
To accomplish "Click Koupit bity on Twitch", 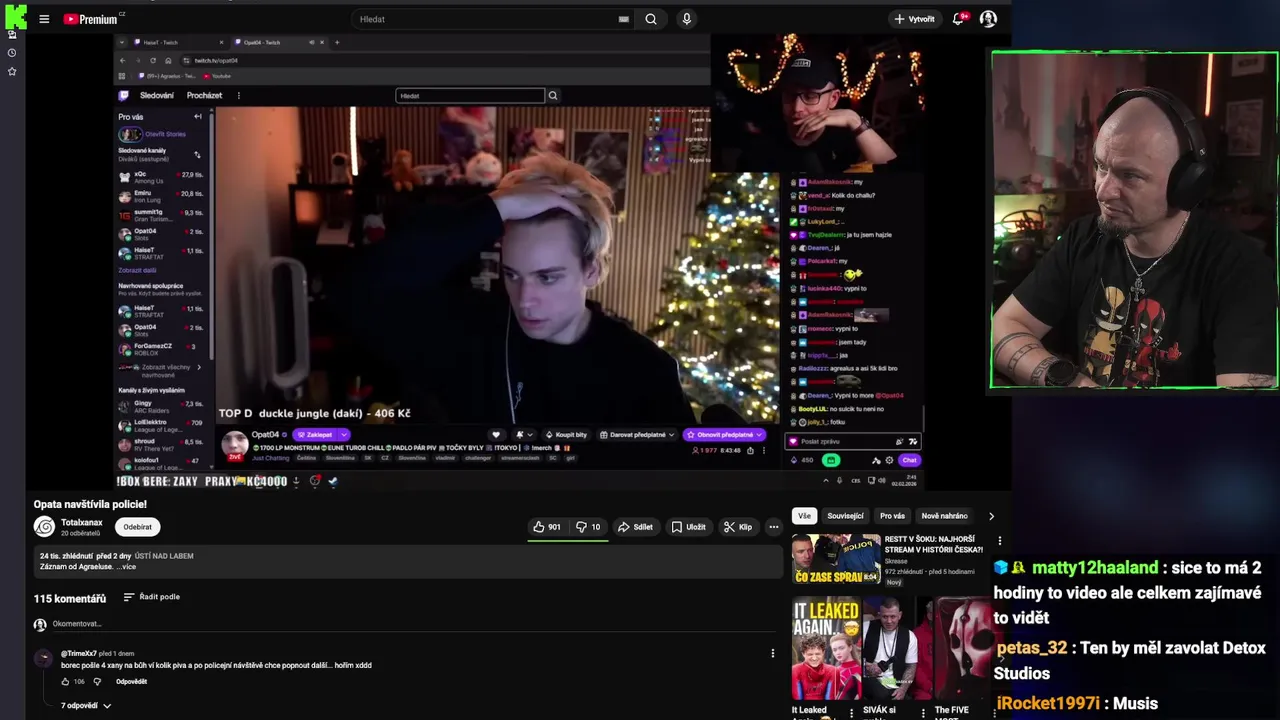I will (x=567, y=435).
